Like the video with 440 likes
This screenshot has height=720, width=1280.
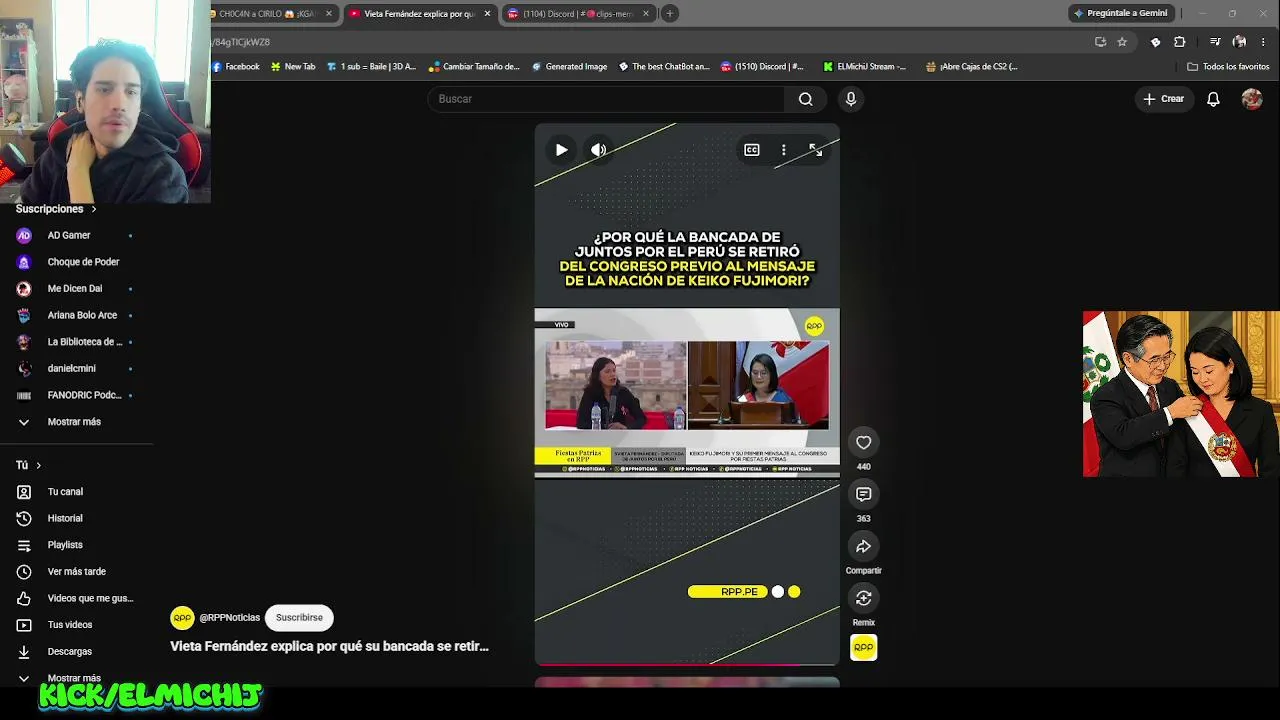863,442
